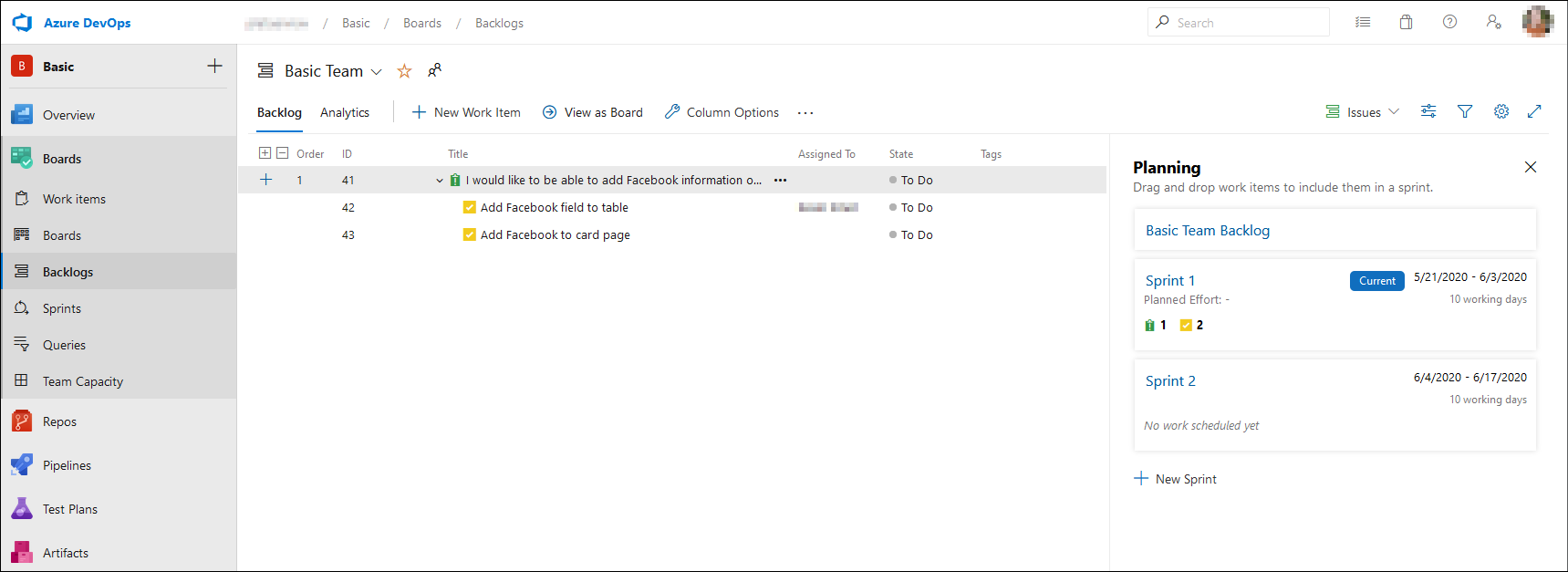
Task: Open team members icon next to star
Action: pyautogui.click(x=434, y=70)
